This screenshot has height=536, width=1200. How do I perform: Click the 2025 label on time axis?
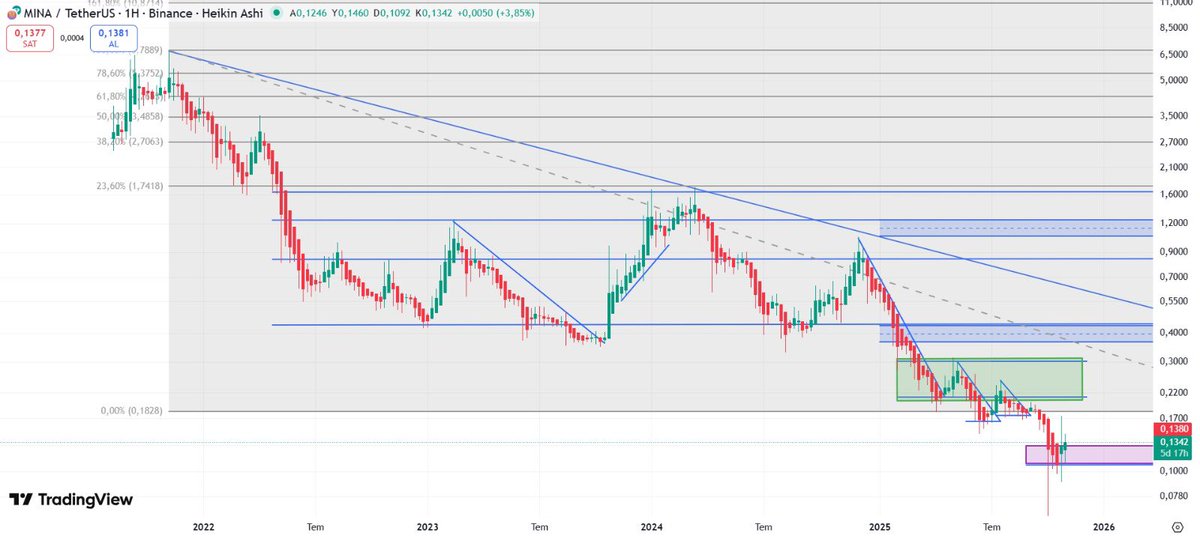click(880, 526)
